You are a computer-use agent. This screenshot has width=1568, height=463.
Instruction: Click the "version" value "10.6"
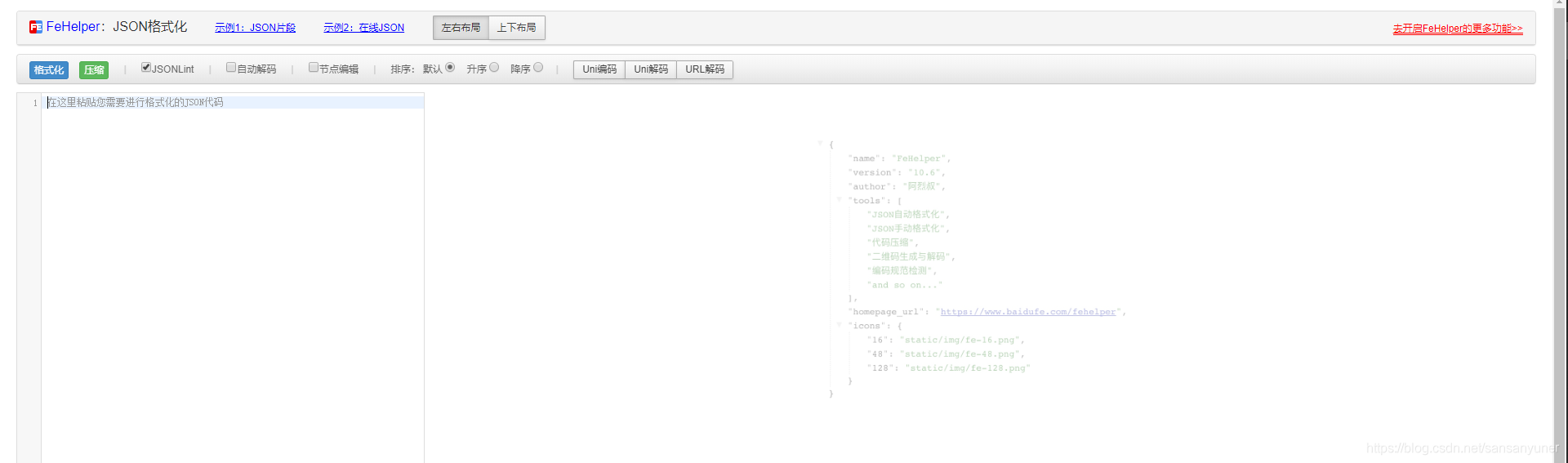click(x=924, y=172)
